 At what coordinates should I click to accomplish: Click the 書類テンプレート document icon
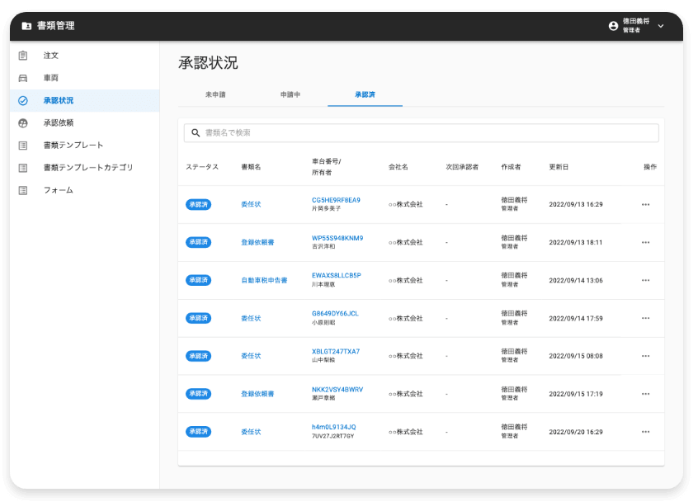click(x=24, y=145)
